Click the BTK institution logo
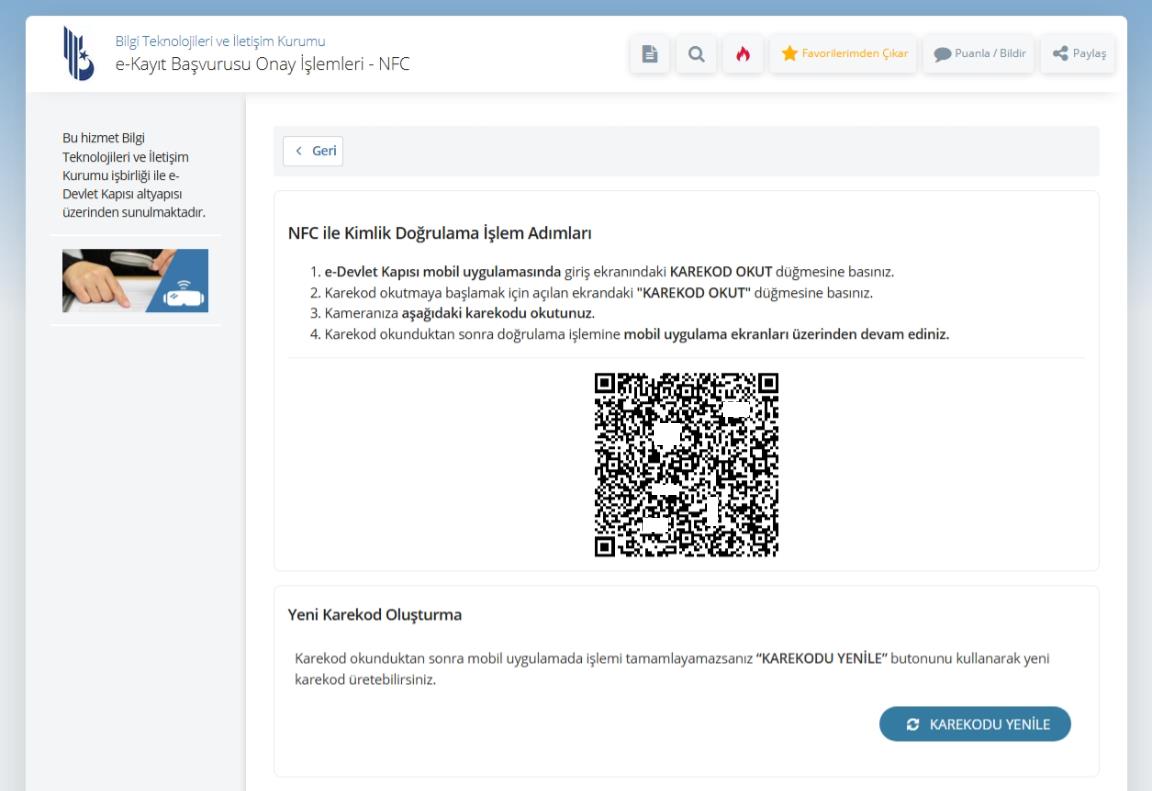Image resolution: width=1152 pixels, height=791 pixels. tap(79, 53)
